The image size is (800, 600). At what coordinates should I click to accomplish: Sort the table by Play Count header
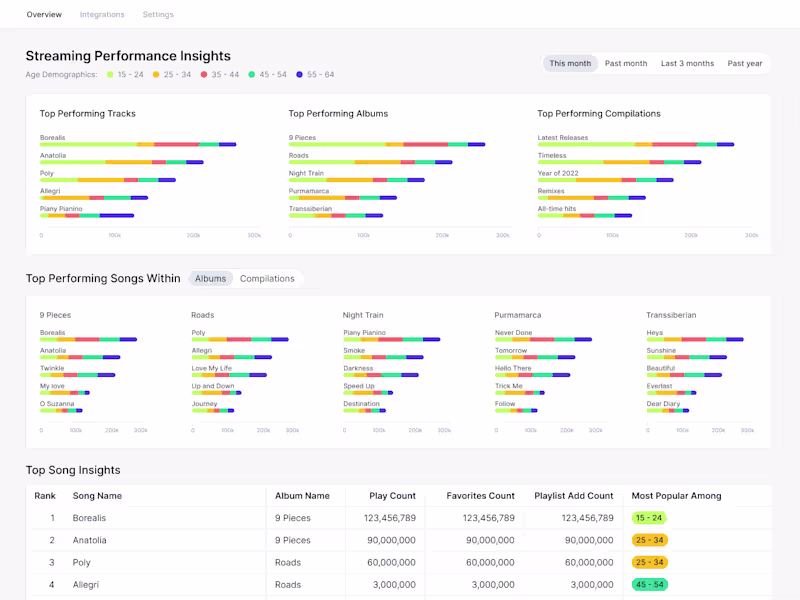point(393,496)
